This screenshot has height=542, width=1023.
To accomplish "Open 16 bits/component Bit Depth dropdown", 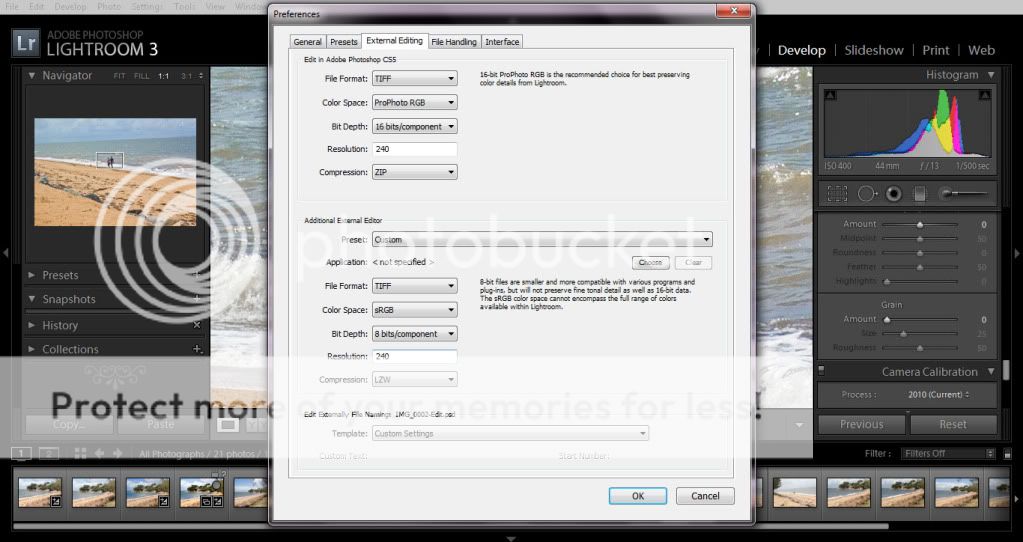I will tap(414, 127).
